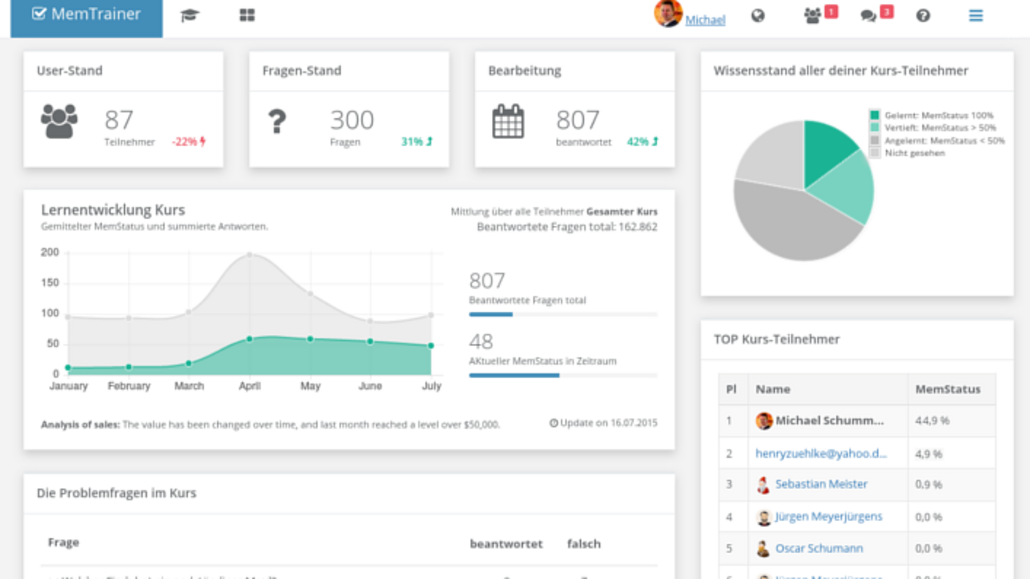Expand the hamburger menu

coord(976,16)
